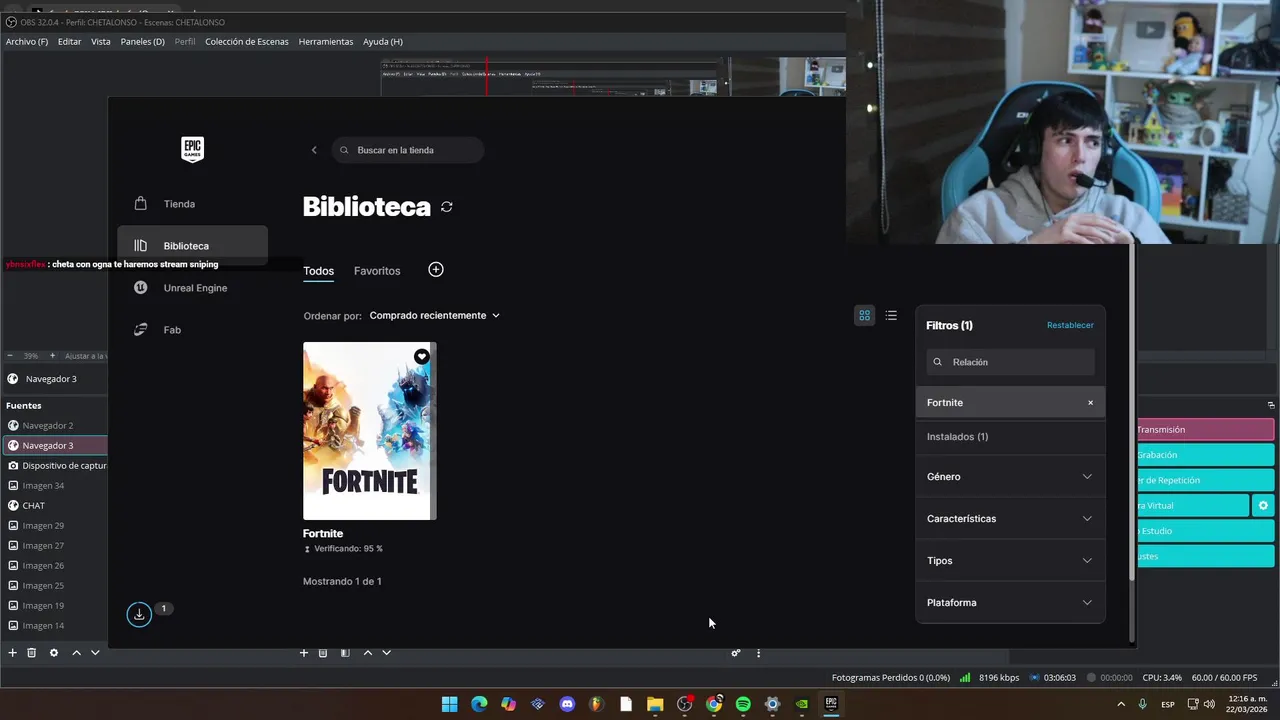Toggle favorite heart on Fortnite cover
The height and width of the screenshot is (720, 1280).
(x=422, y=357)
